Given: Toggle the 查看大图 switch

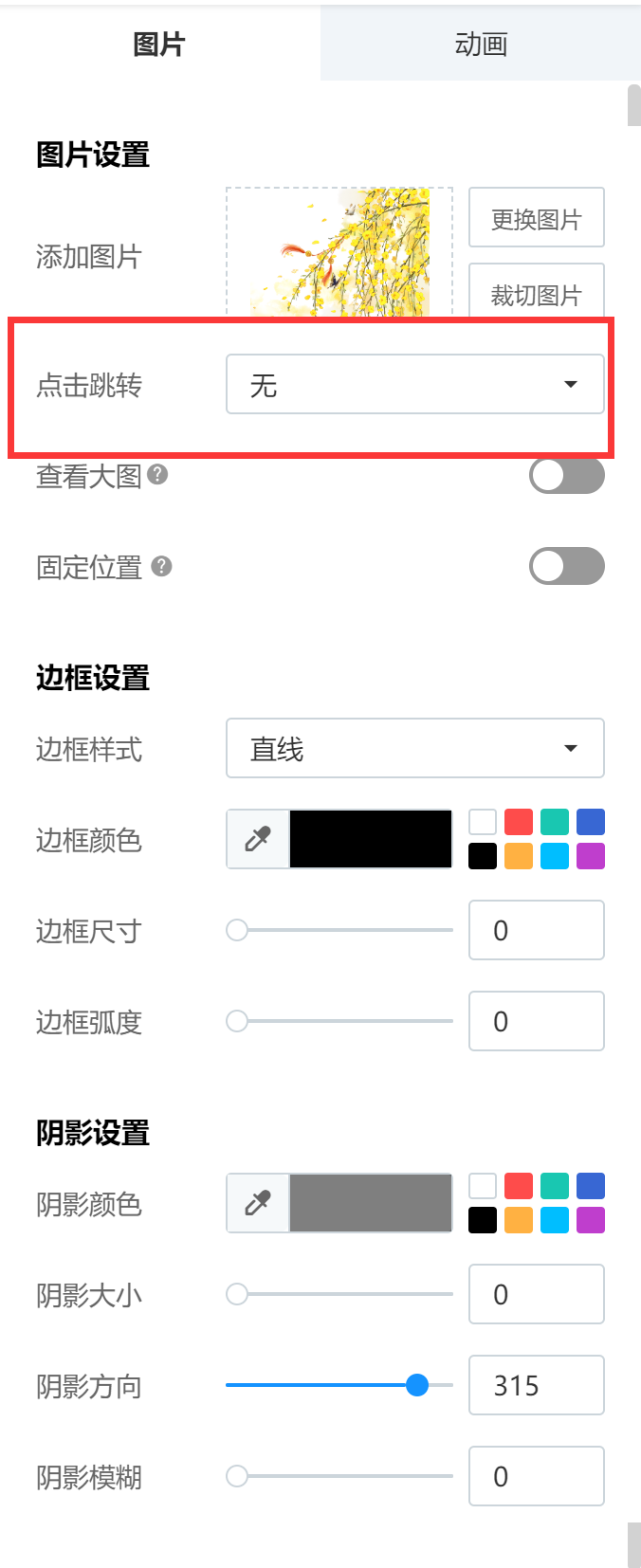Looking at the screenshot, I should pos(567,476).
